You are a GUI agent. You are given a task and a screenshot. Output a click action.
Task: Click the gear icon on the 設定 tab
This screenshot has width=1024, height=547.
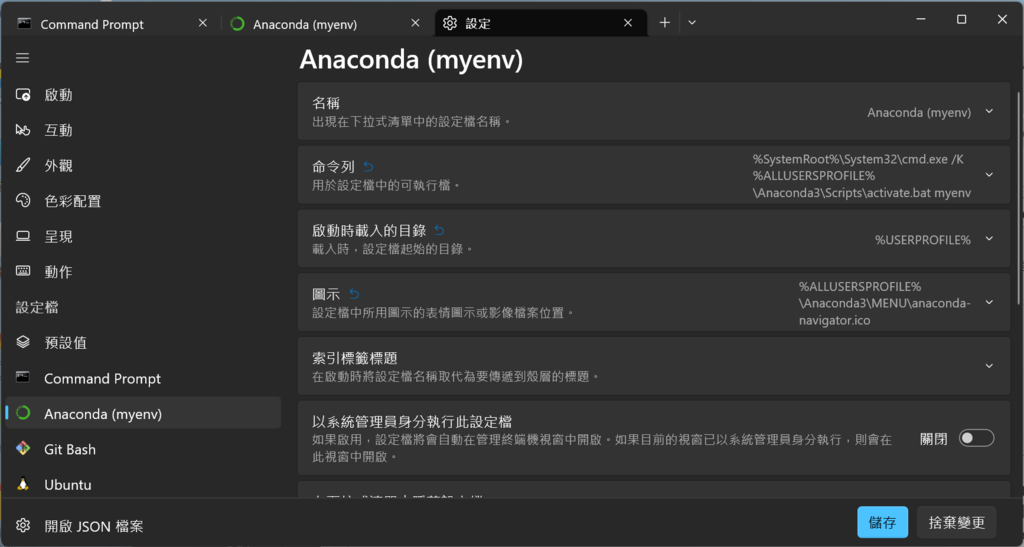pos(450,23)
